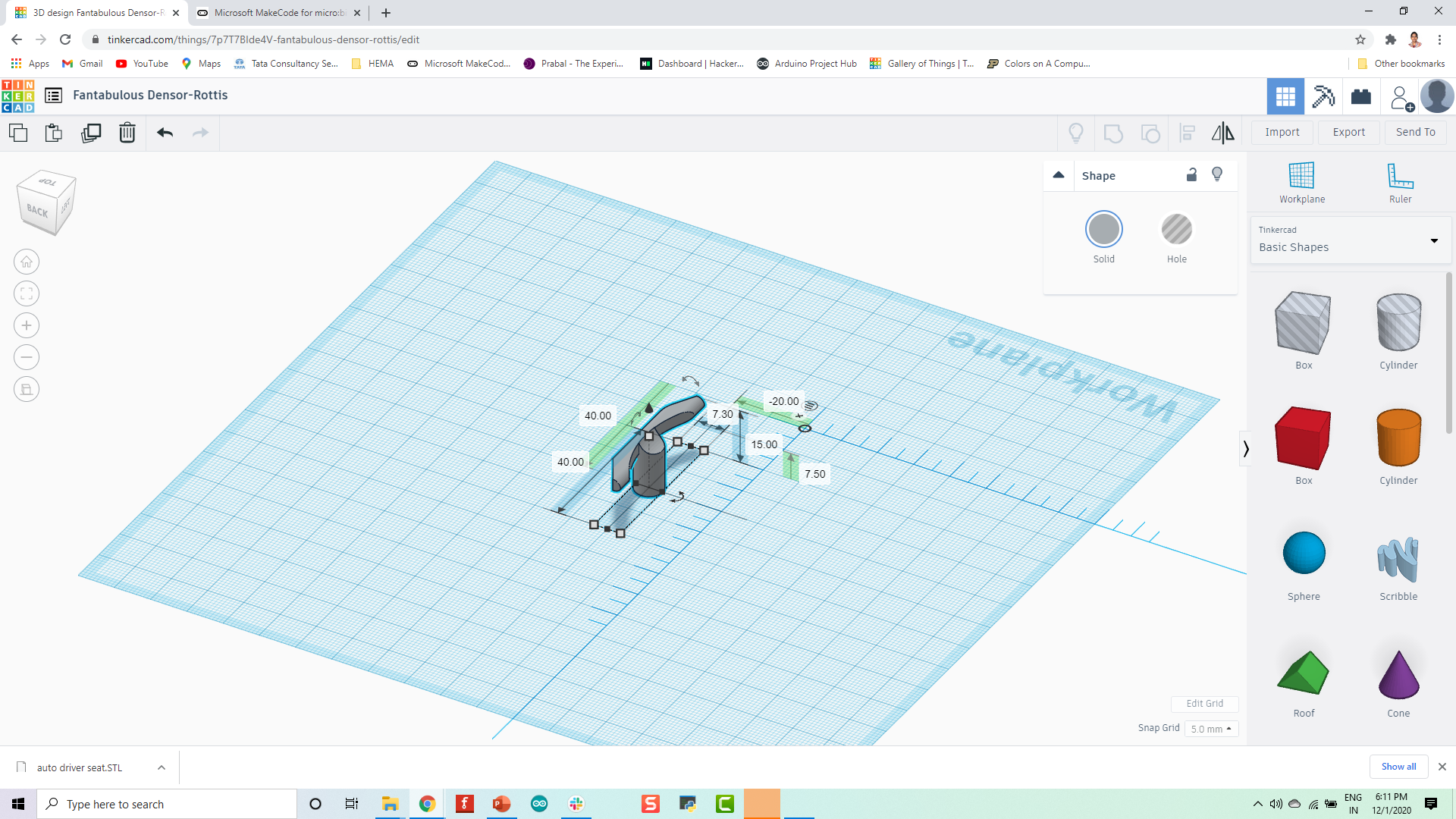Open Other bookmarks folder

[1401, 64]
